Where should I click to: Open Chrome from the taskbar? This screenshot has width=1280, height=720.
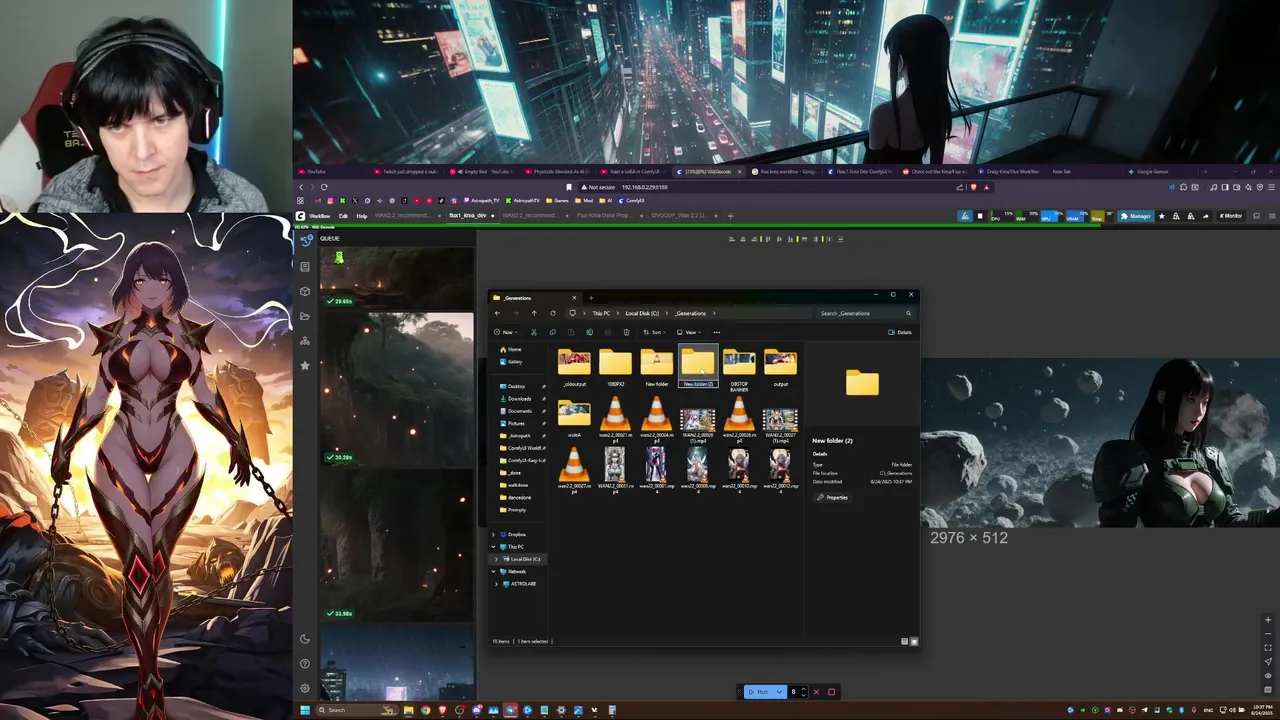pyautogui.click(x=425, y=710)
